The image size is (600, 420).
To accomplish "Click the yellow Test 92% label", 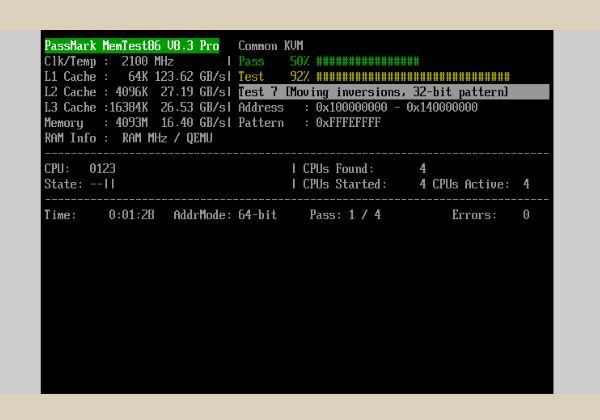I will pyautogui.click(x=274, y=77).
